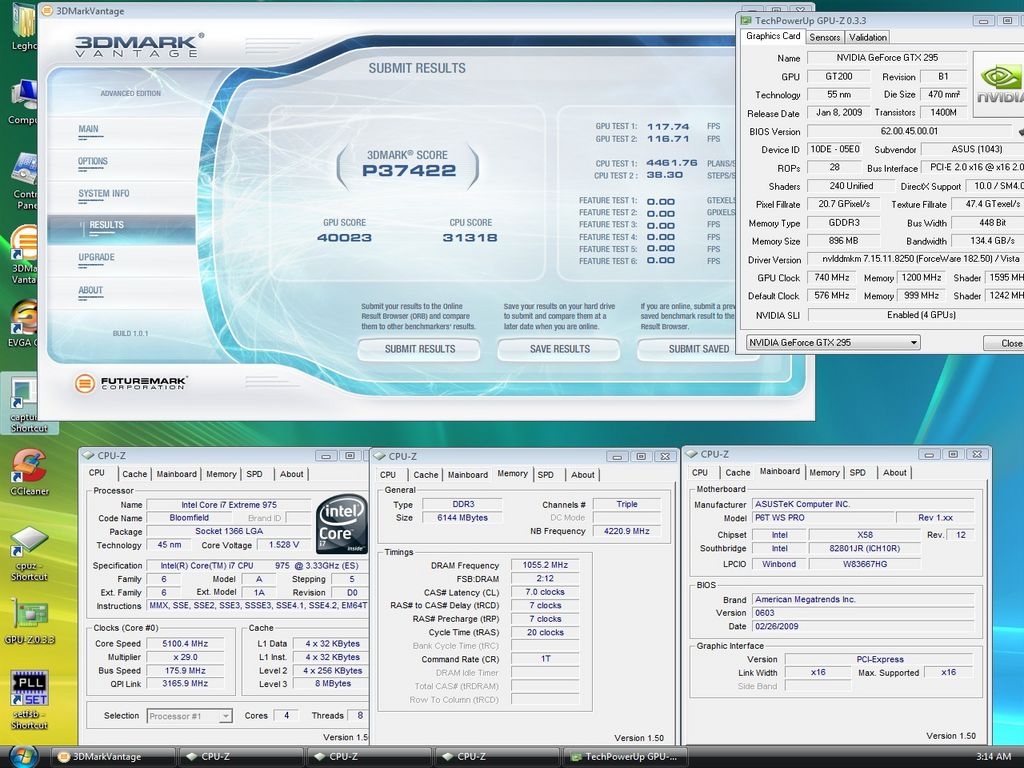Viewport: 1024px width, 768px height.
Task: Open the Legho folder desktop icon
Action: pos(24,27)
